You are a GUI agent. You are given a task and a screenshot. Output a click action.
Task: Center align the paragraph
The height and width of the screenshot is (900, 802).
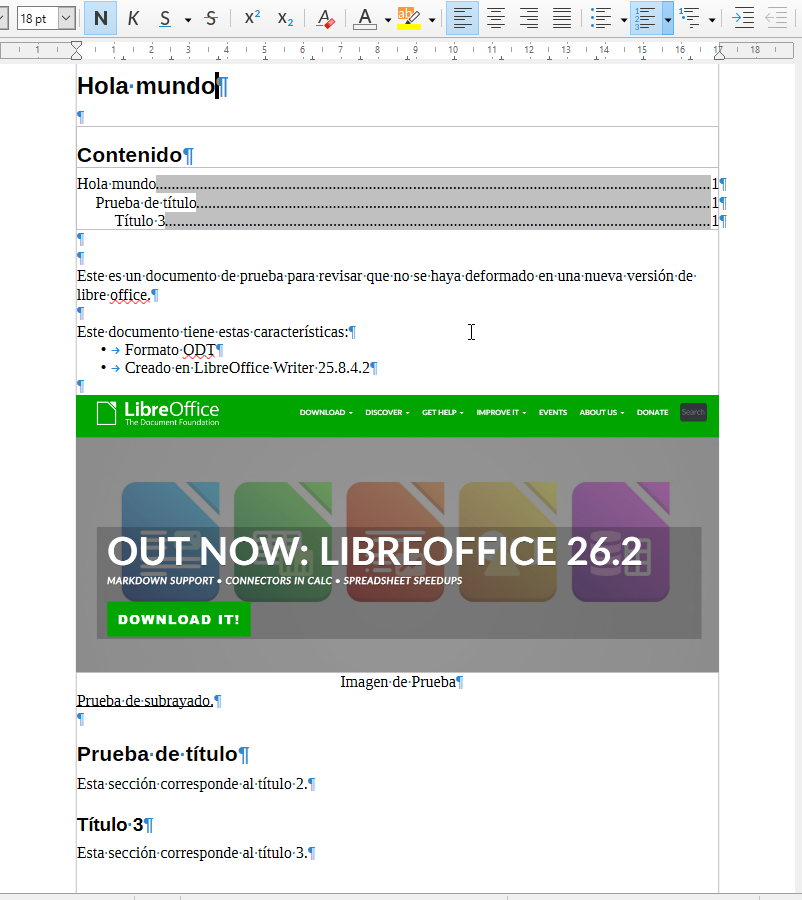(x=495, y=18)
